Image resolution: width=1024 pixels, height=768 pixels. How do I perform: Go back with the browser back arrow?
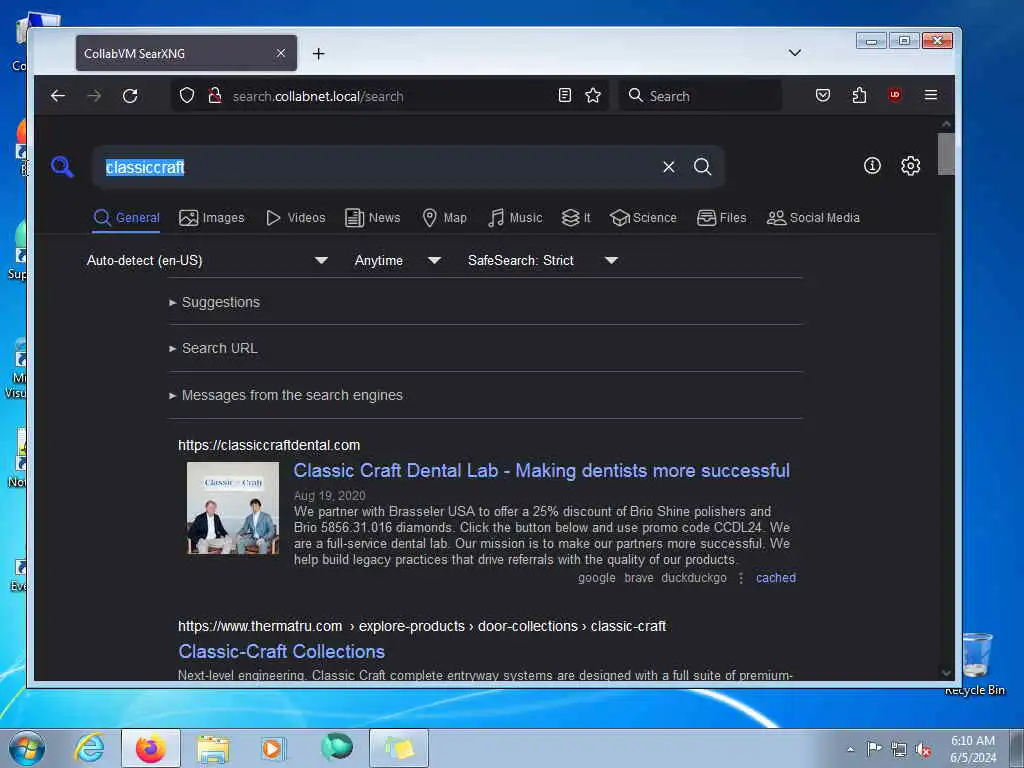tap(57, 96)
